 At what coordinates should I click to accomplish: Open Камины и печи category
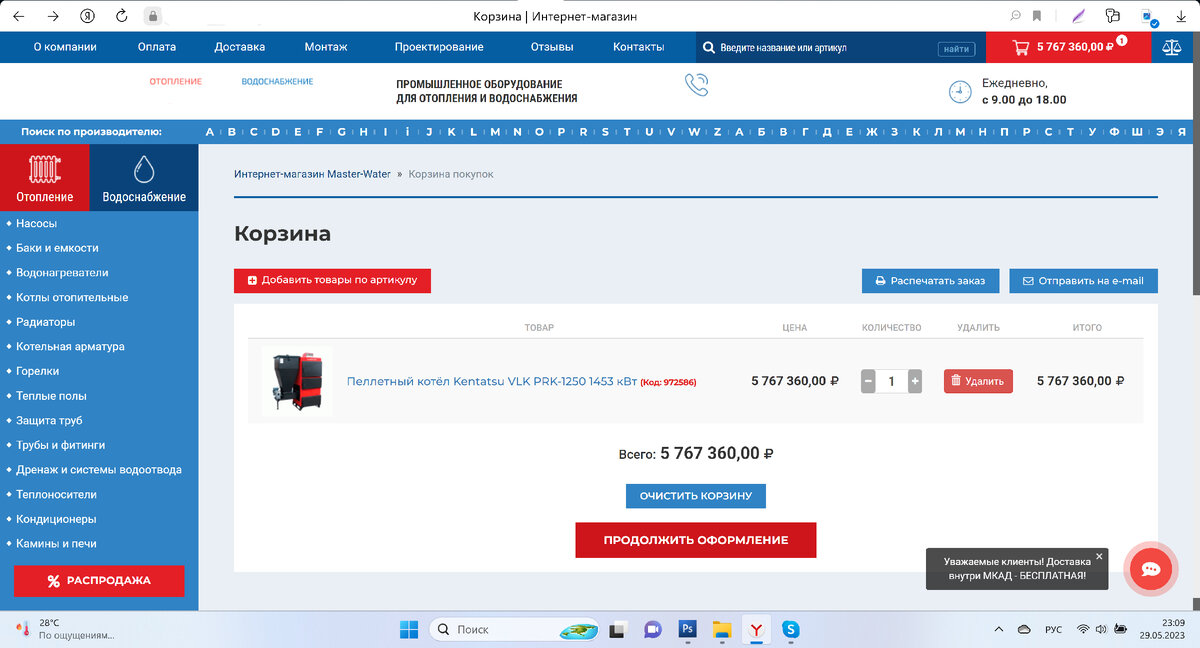pos(56,544)
